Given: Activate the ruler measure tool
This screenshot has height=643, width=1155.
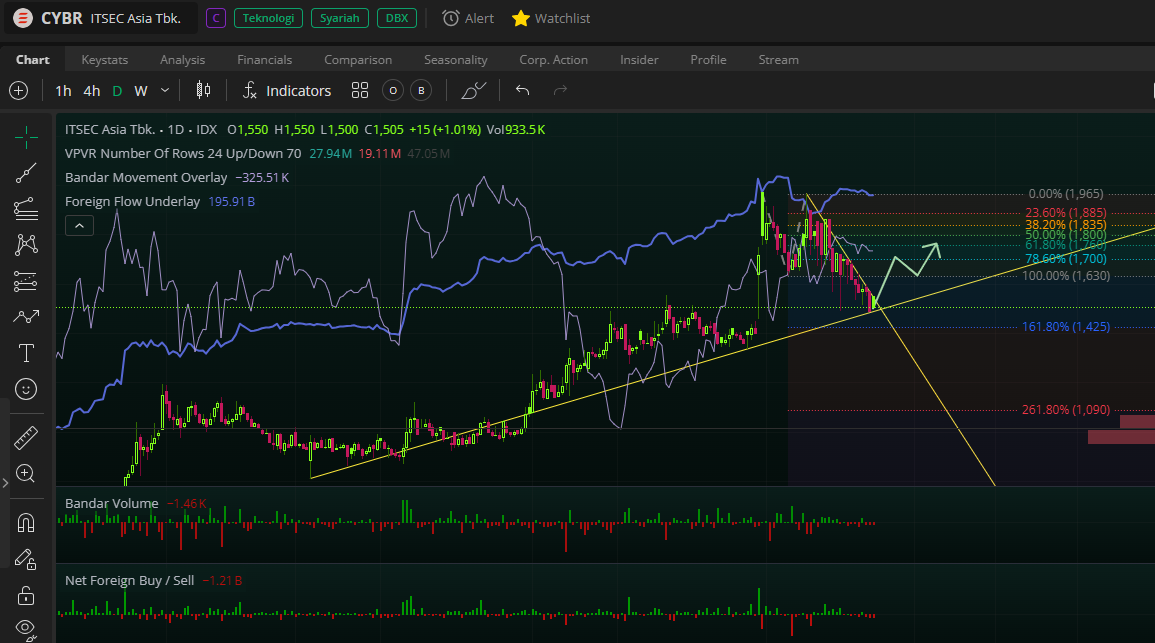Looking at the screenshot, I should point(26,438).
